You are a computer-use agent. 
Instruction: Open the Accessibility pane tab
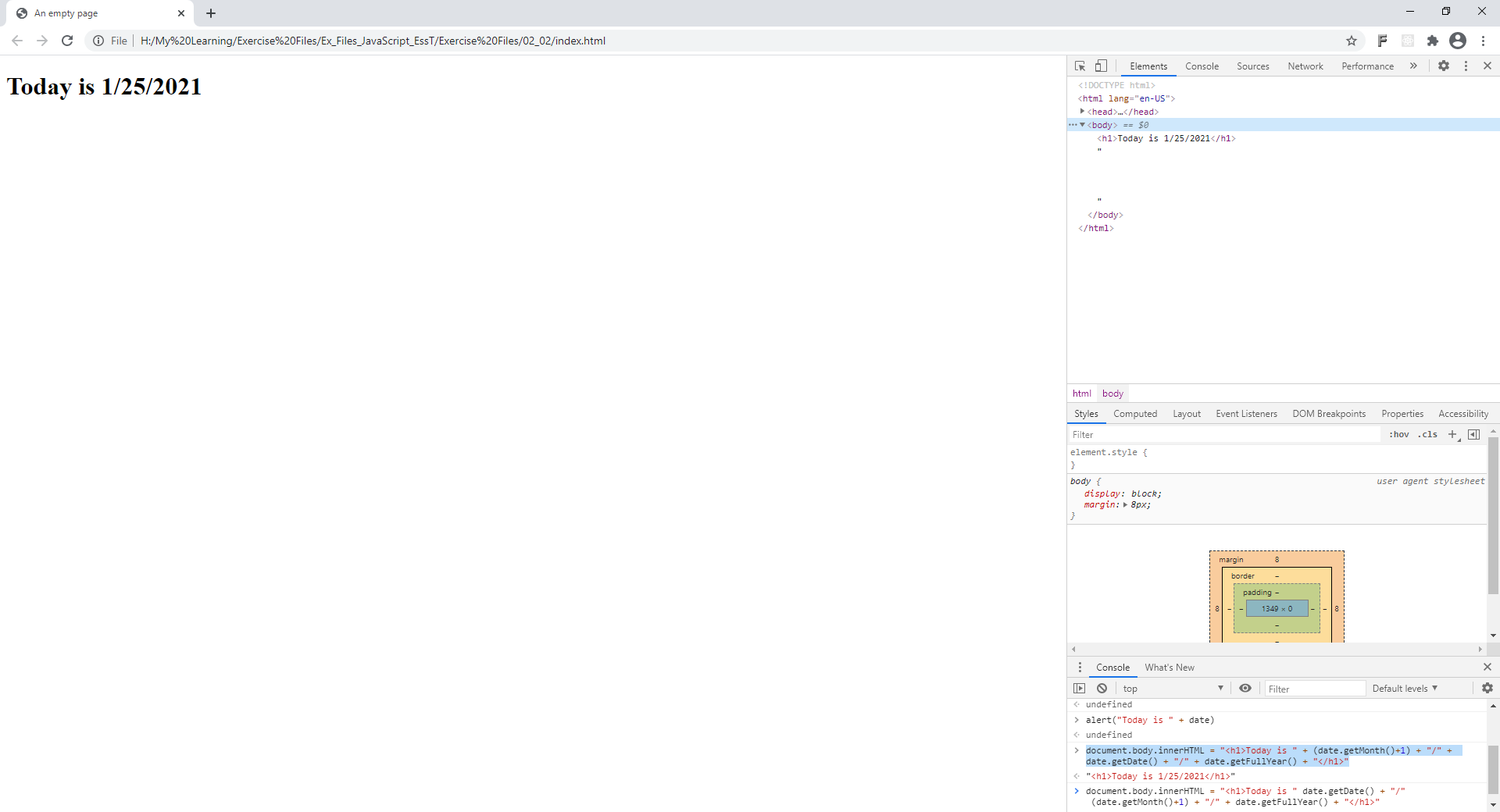[x=1463, y=414]
